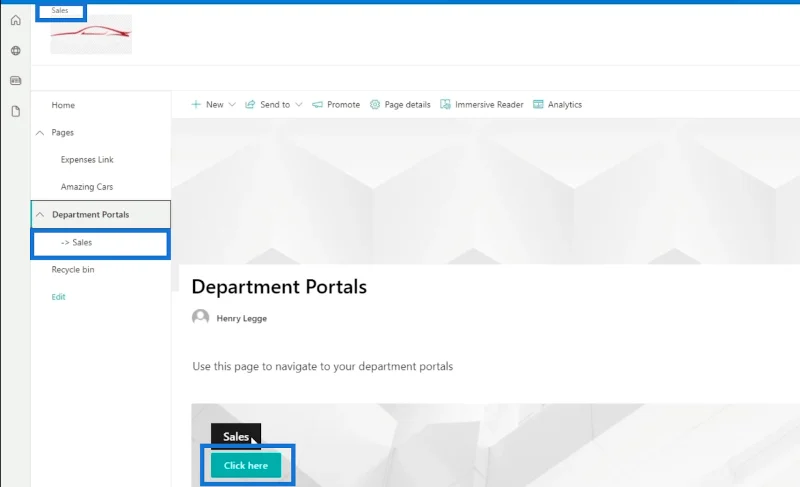Launch Immersive Reader
Viewport: 800px width, 487px height.
click(x=489, y=105)
